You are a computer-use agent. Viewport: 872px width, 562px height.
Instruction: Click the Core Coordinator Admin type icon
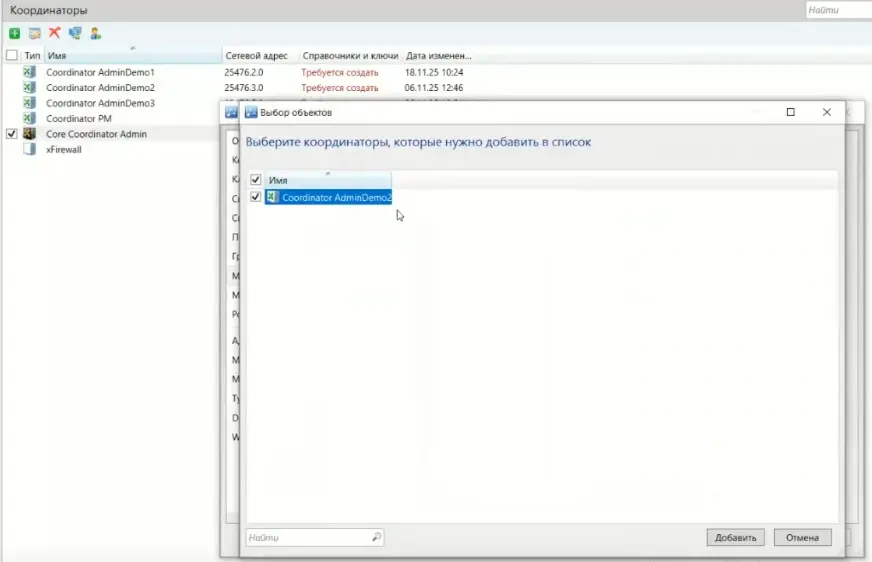(30, 133)
